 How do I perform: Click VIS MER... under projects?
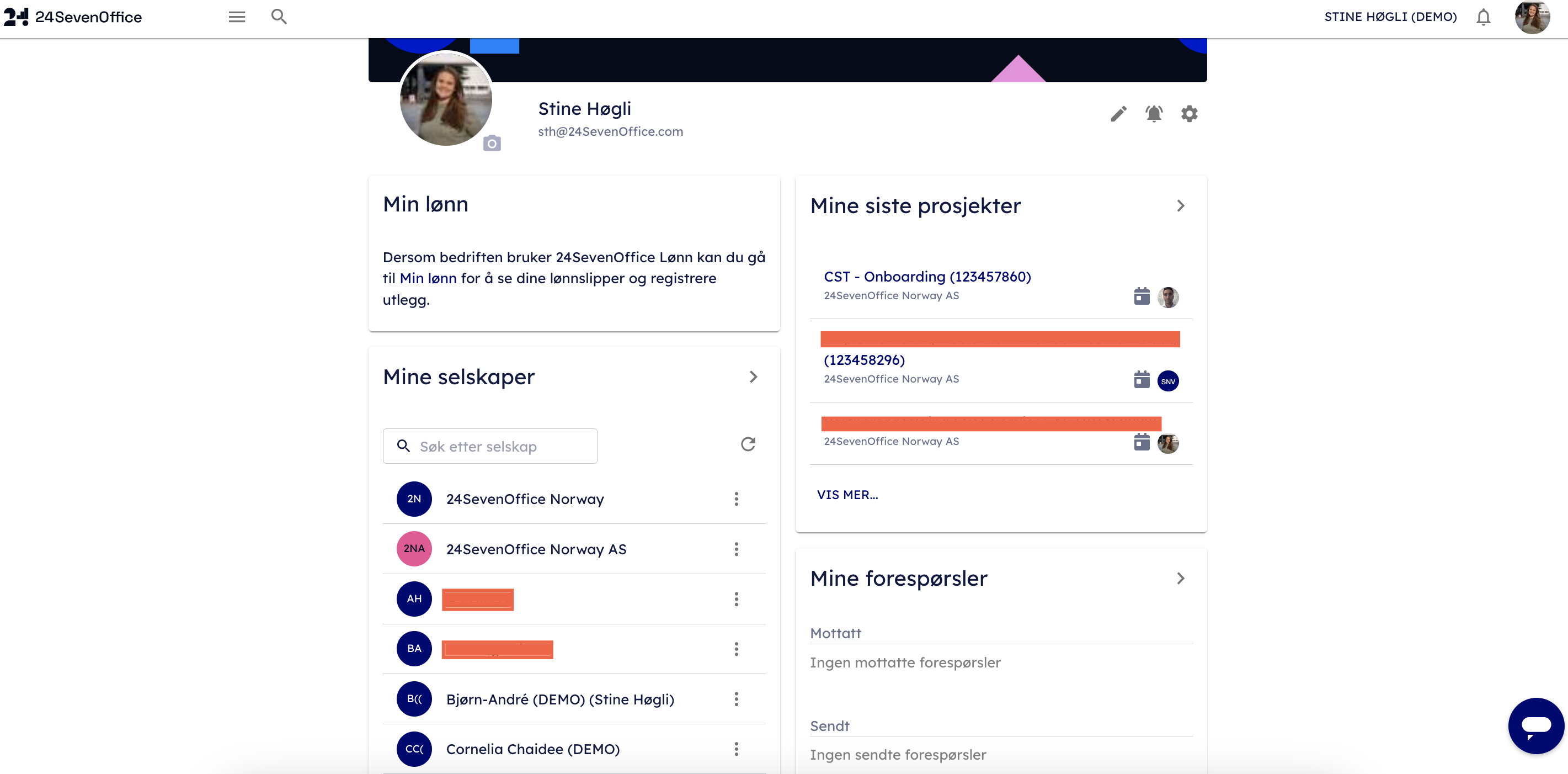[x=847, y=495]
